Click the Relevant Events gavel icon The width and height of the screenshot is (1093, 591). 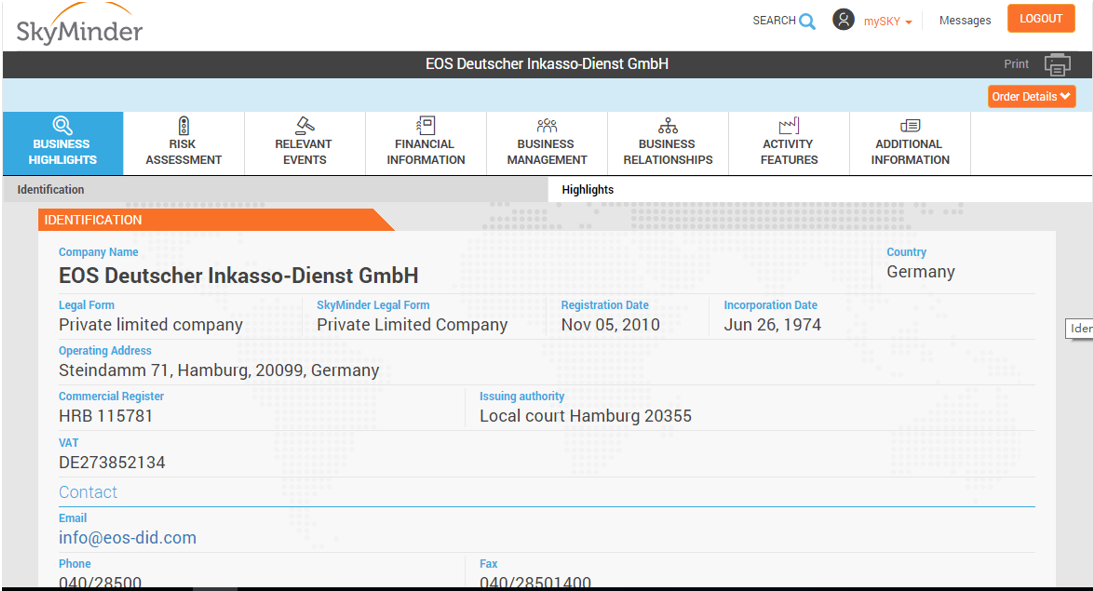tap(304, 125)
